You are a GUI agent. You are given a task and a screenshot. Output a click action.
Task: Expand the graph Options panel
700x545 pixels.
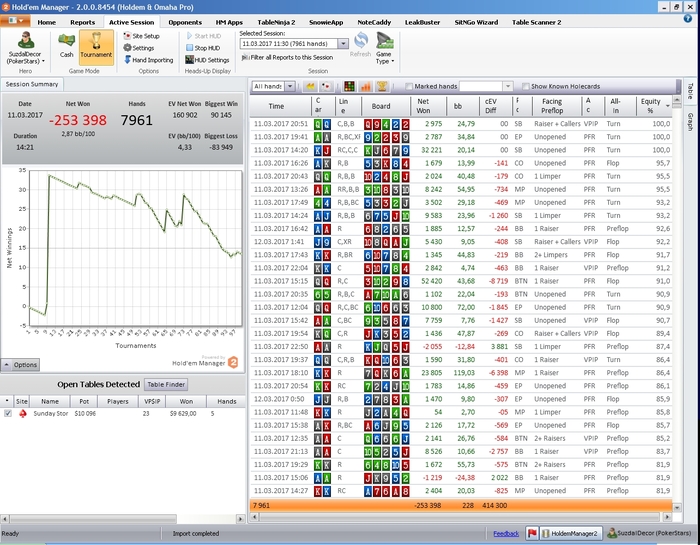click(x=20, y=365)
